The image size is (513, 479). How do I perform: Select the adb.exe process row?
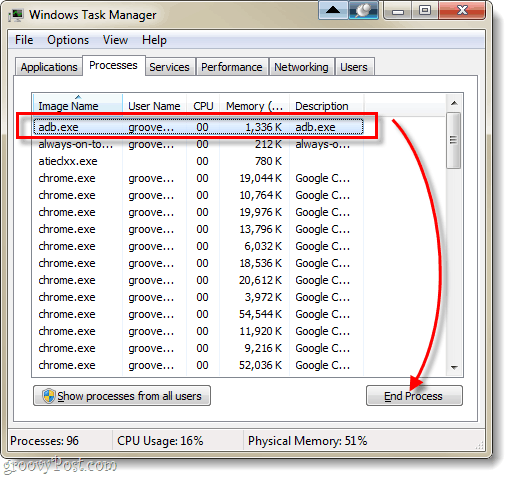click(x=198, y=127)
